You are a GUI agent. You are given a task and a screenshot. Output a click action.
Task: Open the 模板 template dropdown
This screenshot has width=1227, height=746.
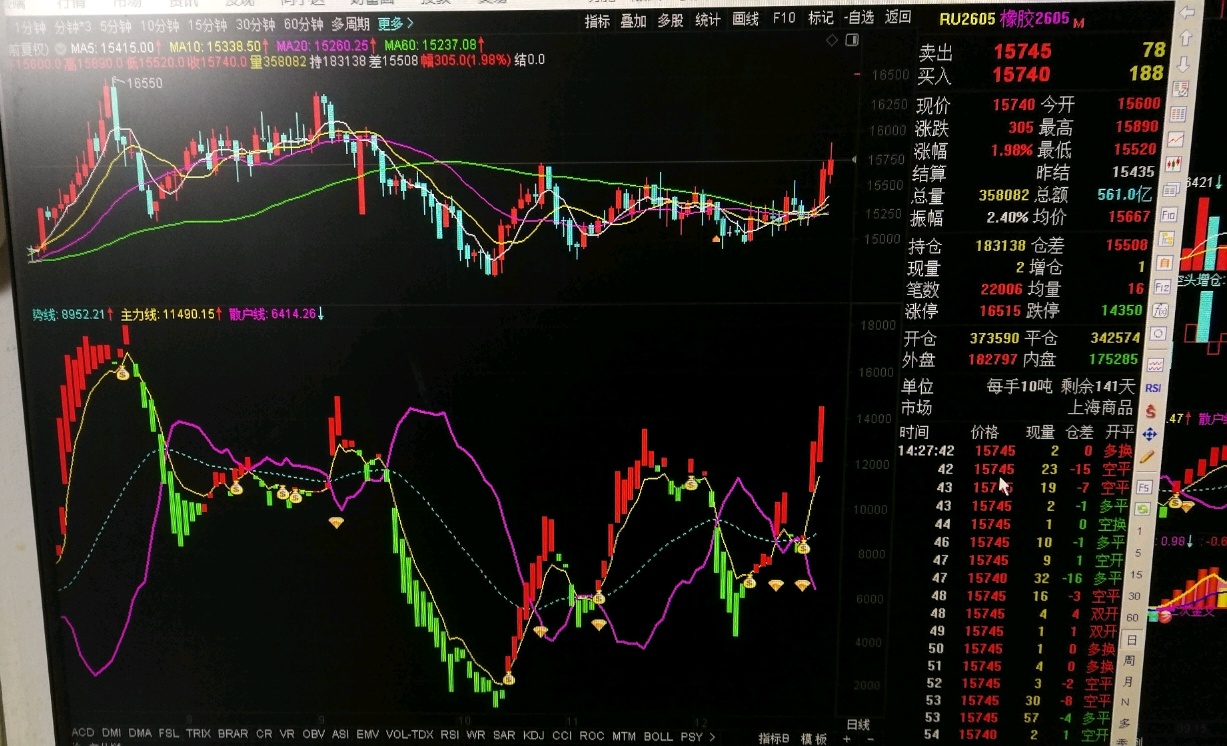tap(814, 739)
